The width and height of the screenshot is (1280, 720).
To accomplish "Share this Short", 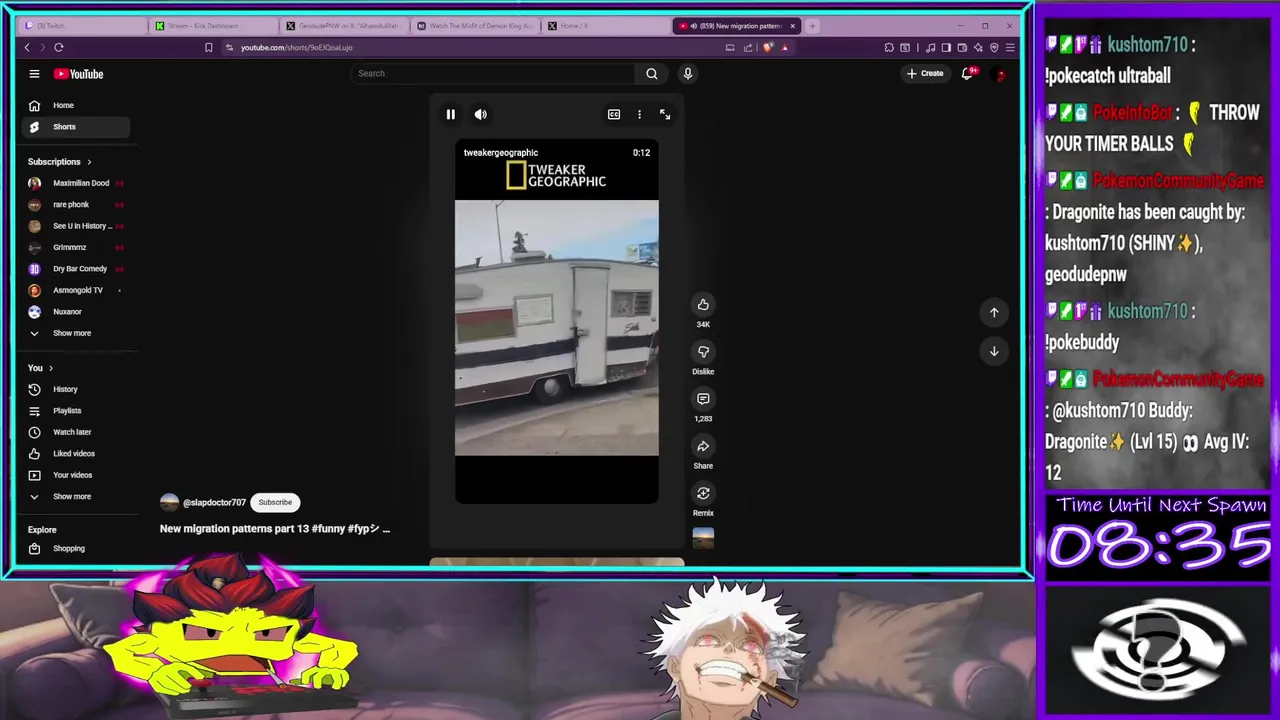I will click(703, 446).
